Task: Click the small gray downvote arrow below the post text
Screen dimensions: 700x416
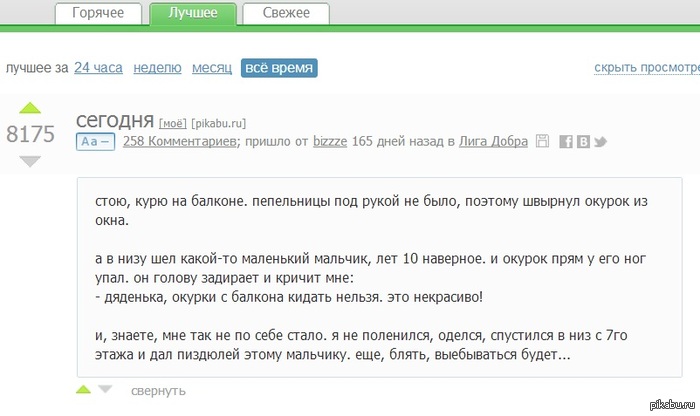Action: (x=105, y=389)
